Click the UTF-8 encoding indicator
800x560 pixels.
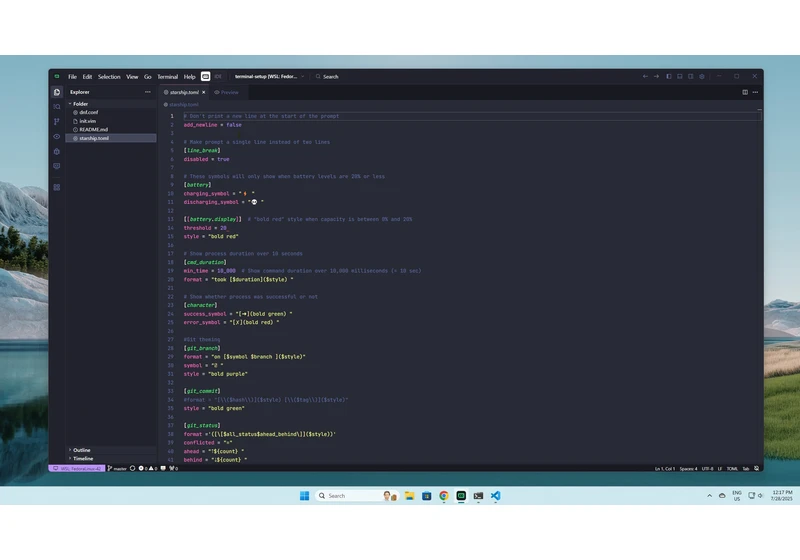pyautogui.click(x=708, y=469)
